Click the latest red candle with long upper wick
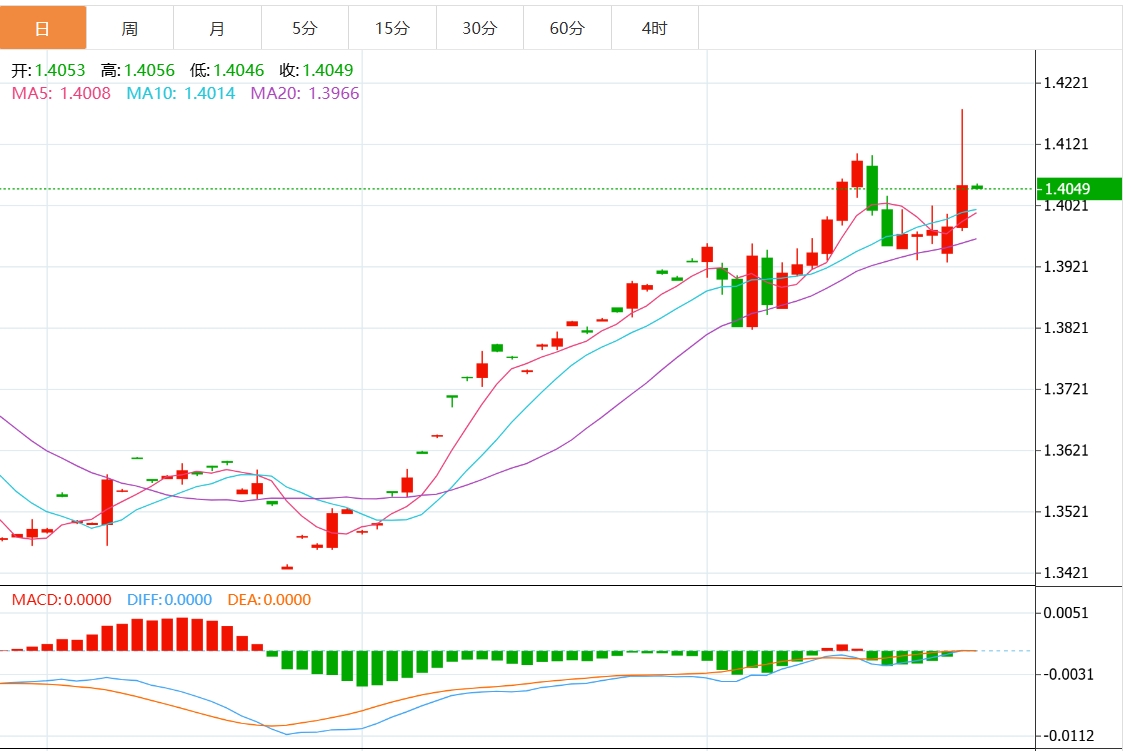 pyautogui.click(x=962, y=206)
